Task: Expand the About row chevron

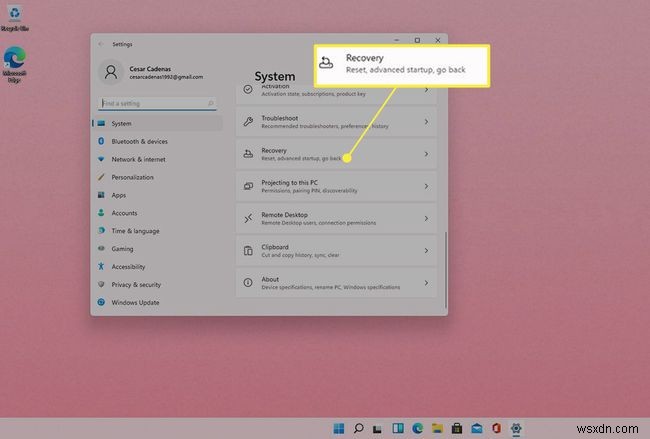Action: click(x=426, y=283)
